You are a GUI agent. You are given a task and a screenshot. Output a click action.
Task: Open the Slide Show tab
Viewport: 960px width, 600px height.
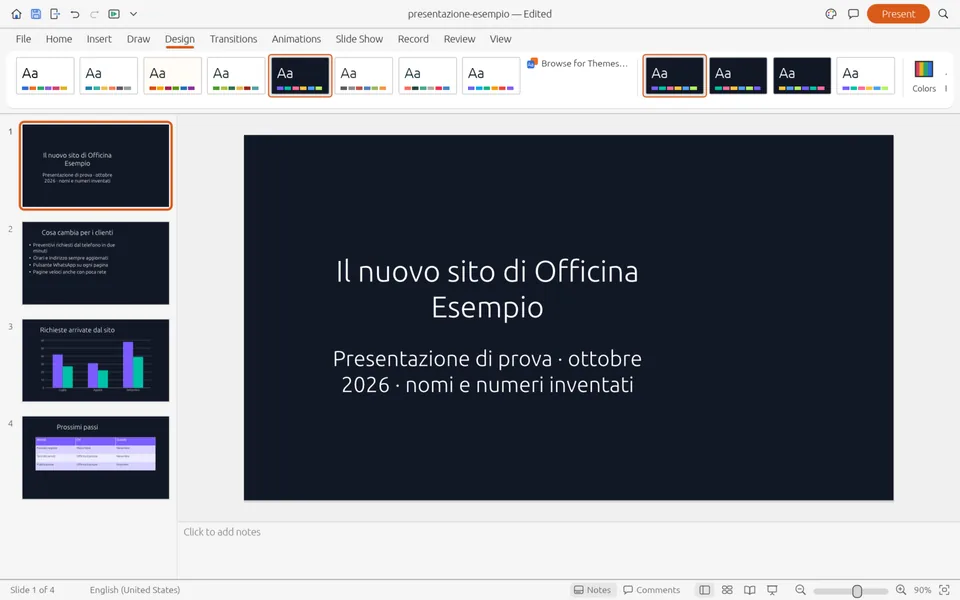tap(359, 39)
